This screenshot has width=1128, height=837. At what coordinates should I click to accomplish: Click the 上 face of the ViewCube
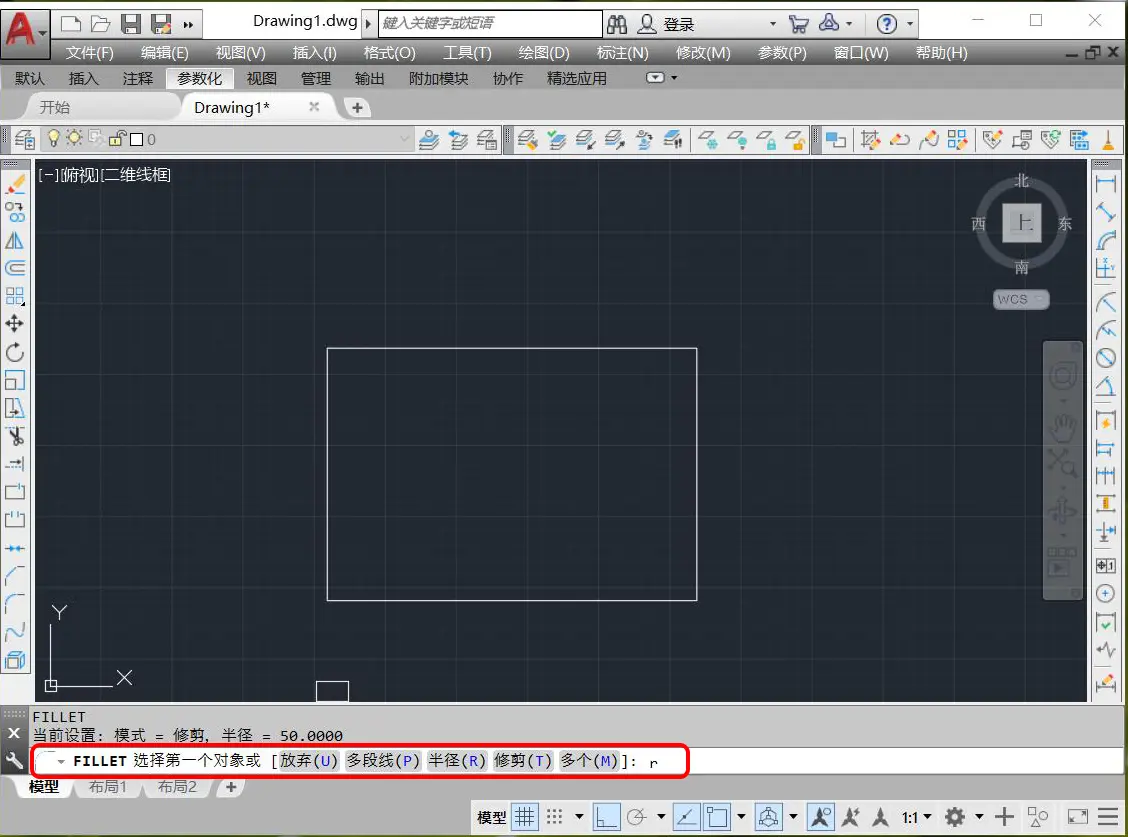coord(1022,223)
